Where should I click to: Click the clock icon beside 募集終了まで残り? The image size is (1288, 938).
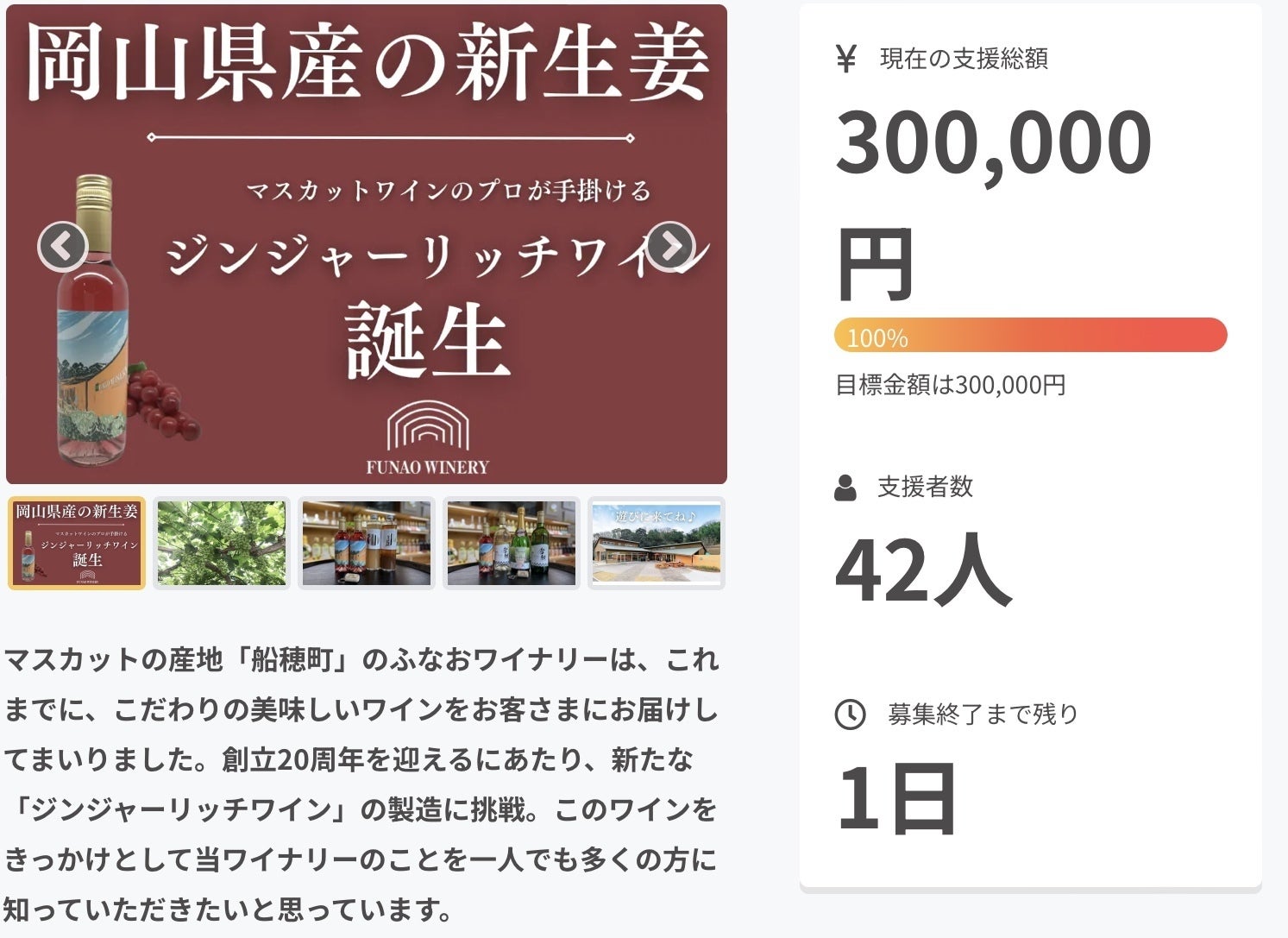click(x=850, y=715)
